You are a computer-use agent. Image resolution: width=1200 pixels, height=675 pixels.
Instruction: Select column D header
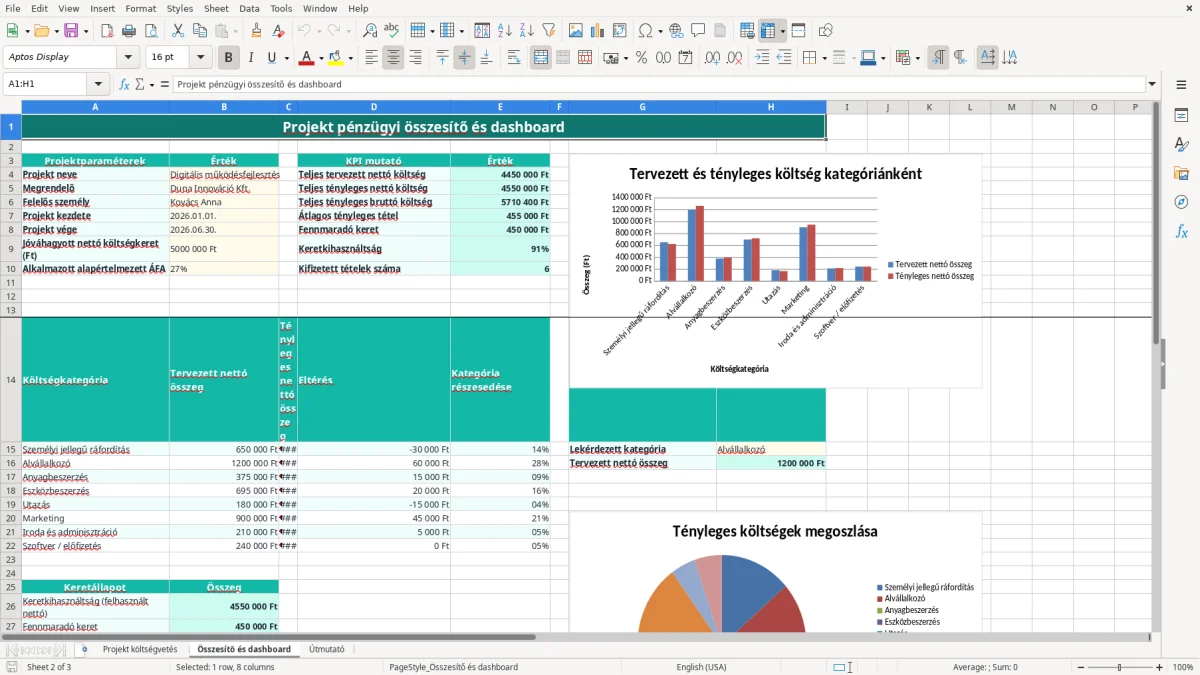tap(374, 107)
